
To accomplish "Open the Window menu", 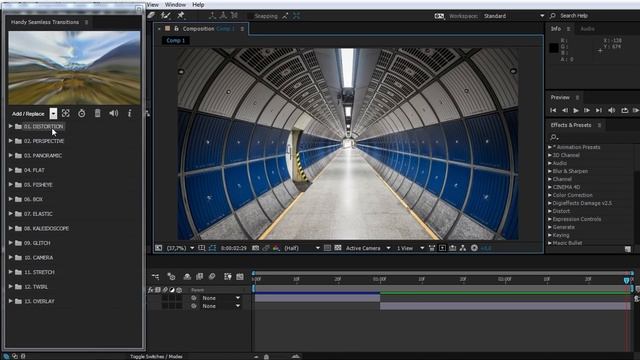I will [175, 4].
